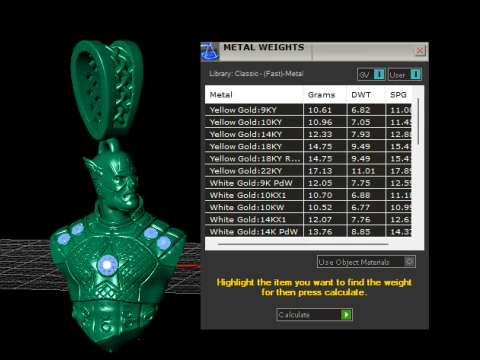Screen dimensions: 480x360
Task: Click the 10.96 grams value
Action: coord(320,122)
